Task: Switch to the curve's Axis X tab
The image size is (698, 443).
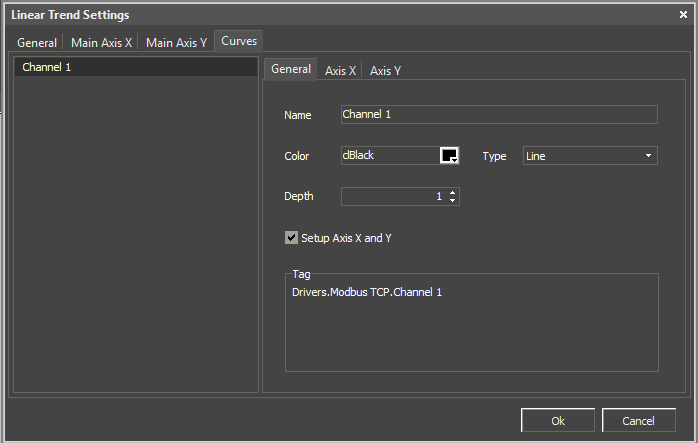Action: click(340, 71)
